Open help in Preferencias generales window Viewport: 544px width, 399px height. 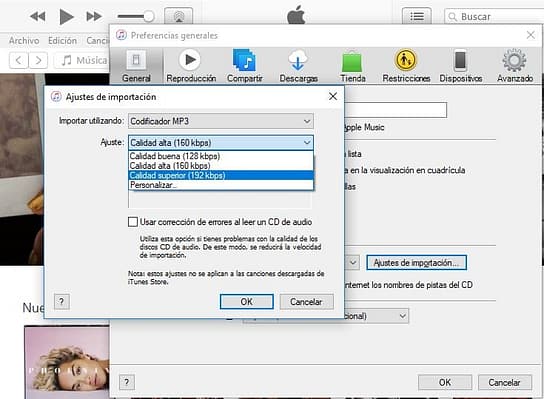coord(127,382)
